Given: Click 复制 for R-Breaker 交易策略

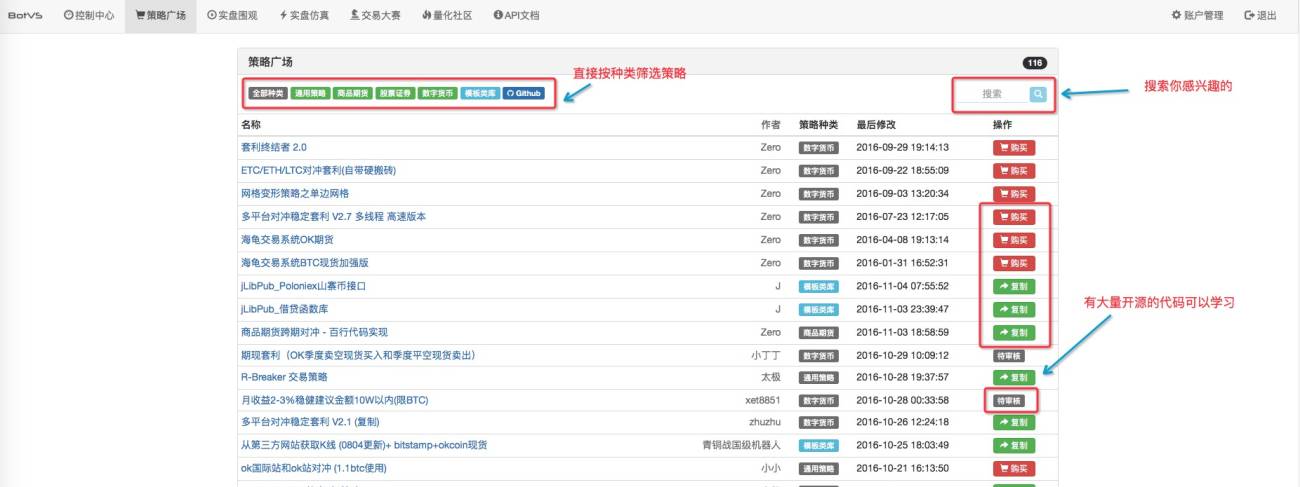Looking at the screenshot, I should (x=1013, y=377).
